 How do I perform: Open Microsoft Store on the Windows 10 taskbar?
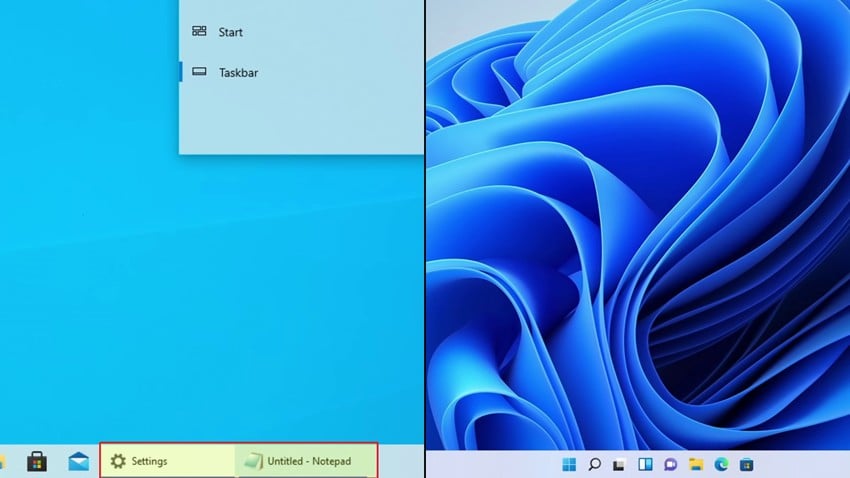(37, 462)
